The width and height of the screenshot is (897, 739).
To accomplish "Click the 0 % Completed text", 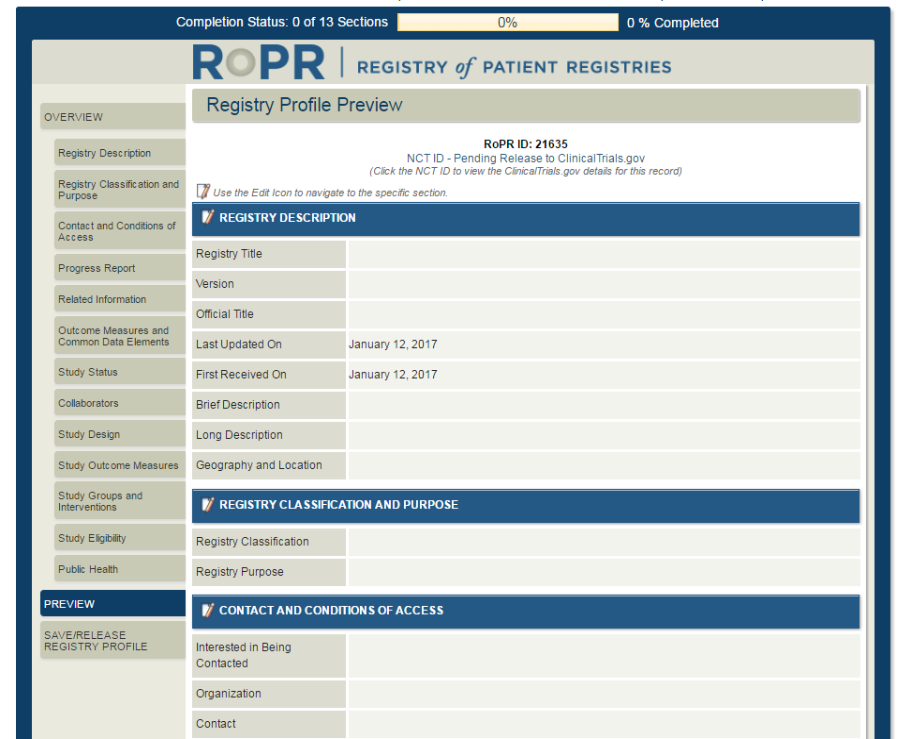I will 673,23.
